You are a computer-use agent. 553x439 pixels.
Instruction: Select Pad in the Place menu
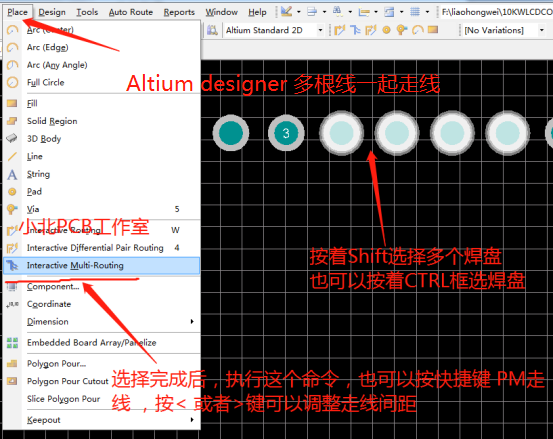102,191
